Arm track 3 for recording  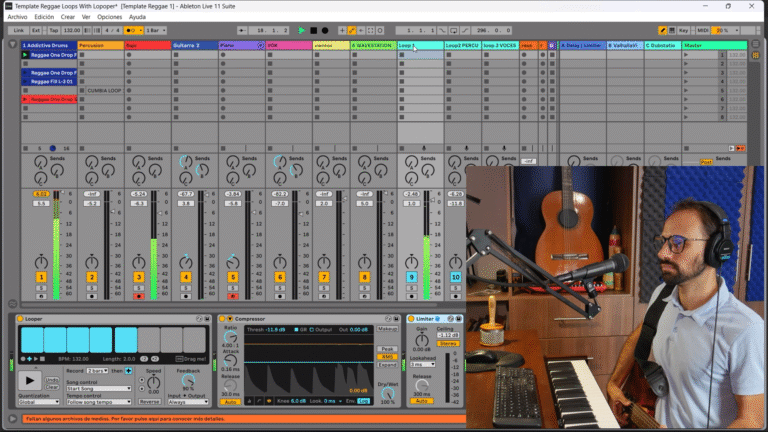[139, 296]
